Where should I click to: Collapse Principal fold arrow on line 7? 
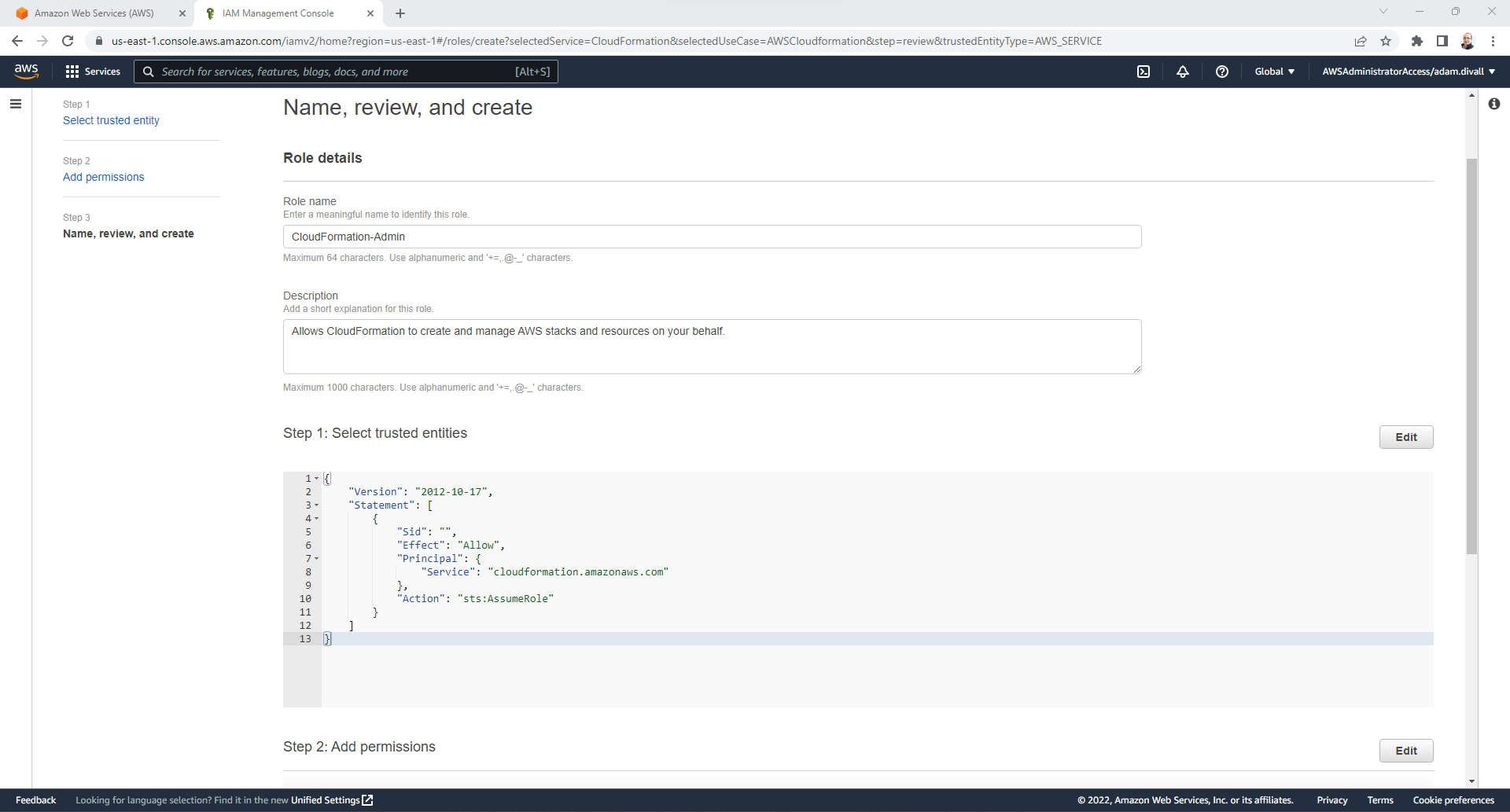coord(317,559)
